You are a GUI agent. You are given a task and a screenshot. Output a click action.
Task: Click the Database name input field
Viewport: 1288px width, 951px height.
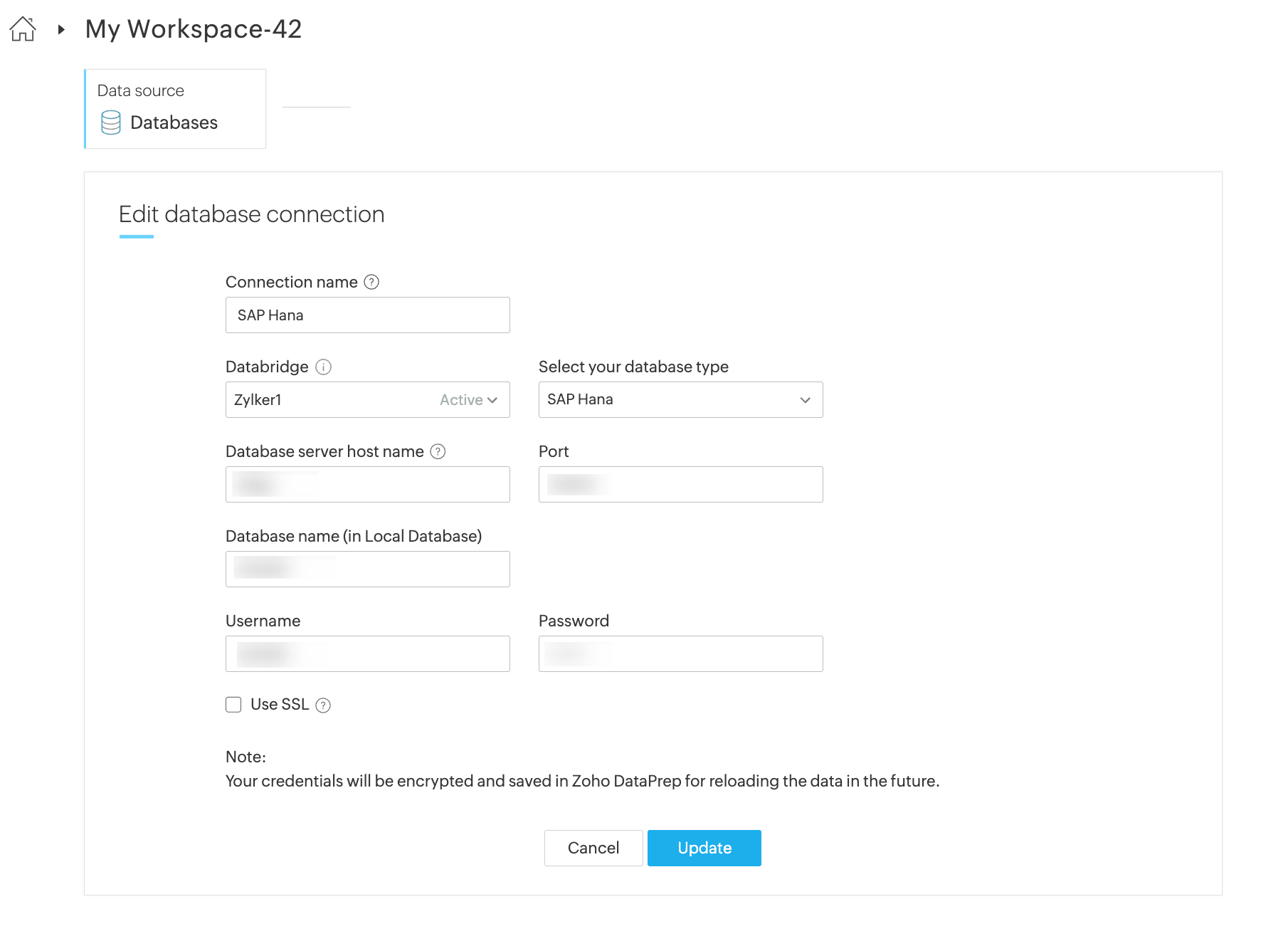[x=367, y=569]
